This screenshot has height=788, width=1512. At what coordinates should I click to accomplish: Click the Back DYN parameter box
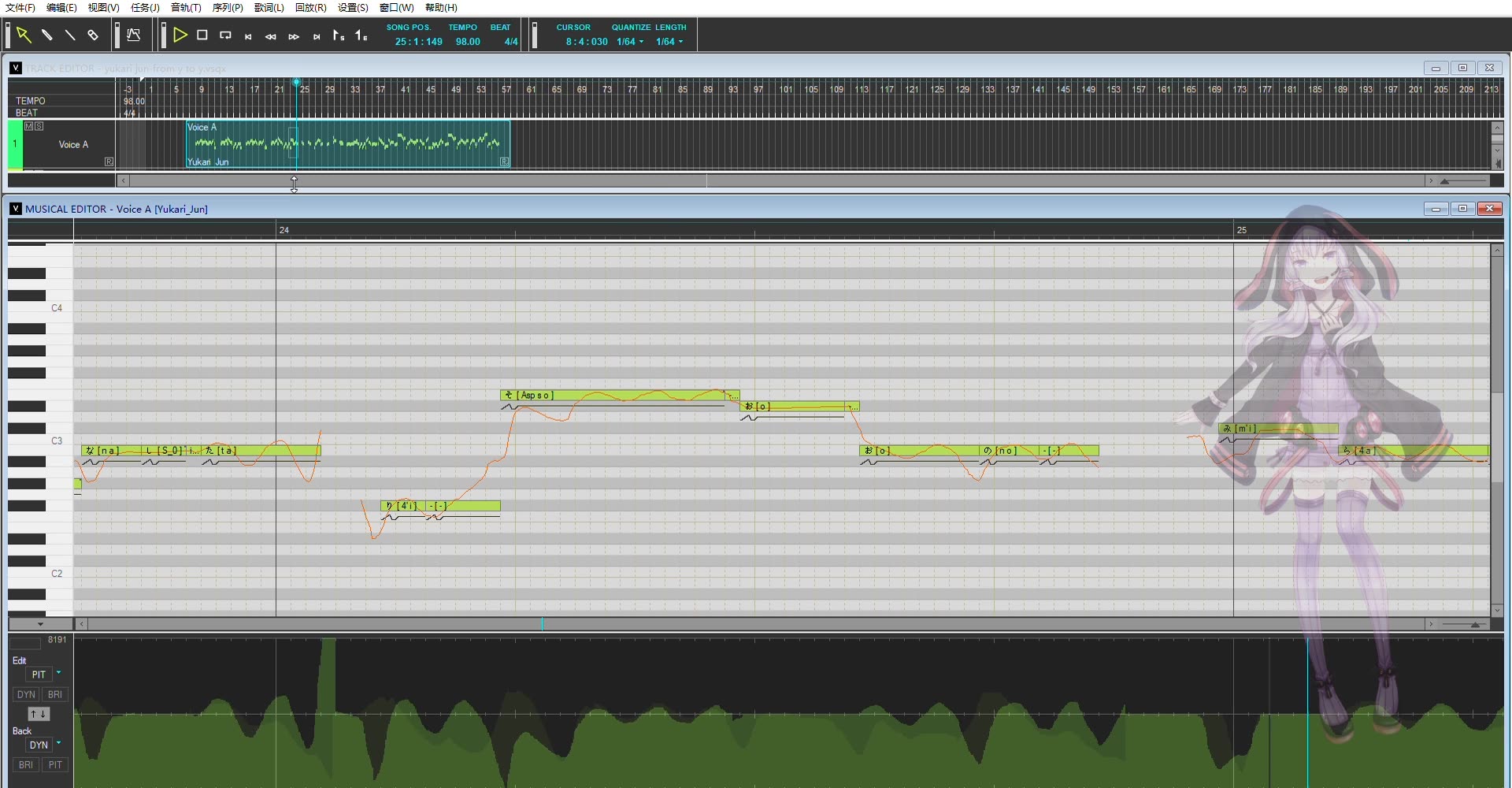coord(39,745)
